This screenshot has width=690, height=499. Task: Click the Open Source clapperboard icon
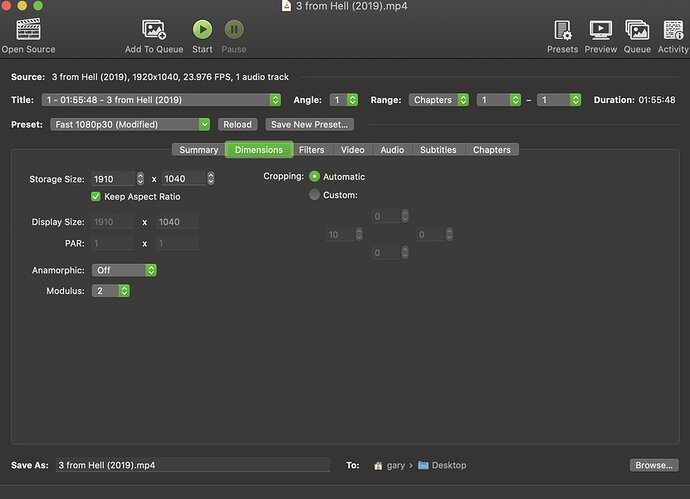coord(28,29)
